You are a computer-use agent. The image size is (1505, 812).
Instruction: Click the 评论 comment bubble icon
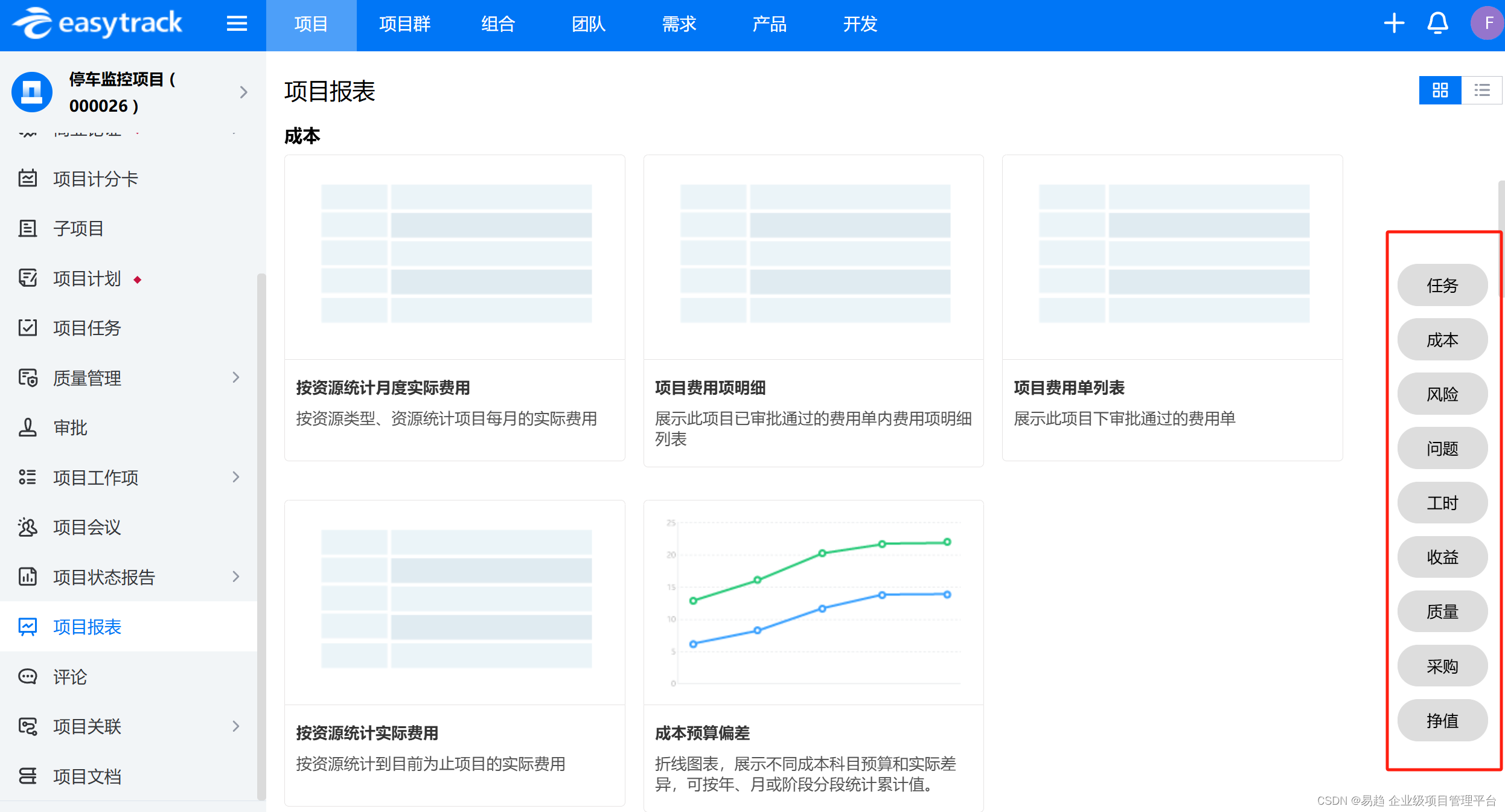(x=28, y=676)
